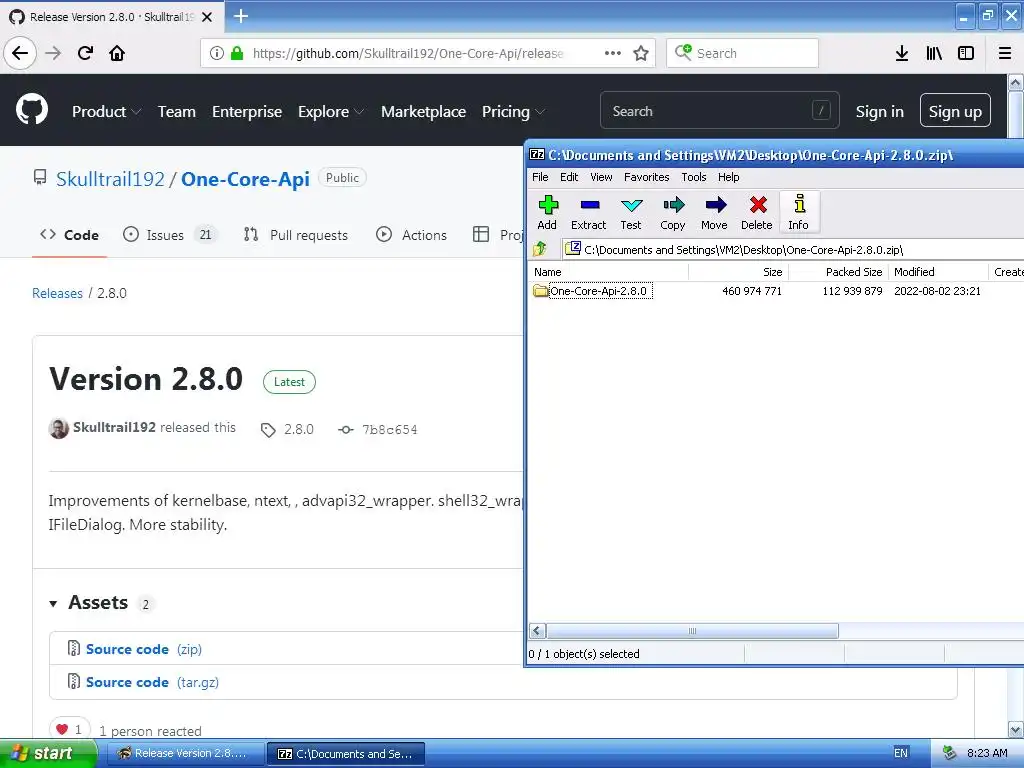Open a new browser tab
Viewport: 1024px width, 768px height.
(241, 16)
